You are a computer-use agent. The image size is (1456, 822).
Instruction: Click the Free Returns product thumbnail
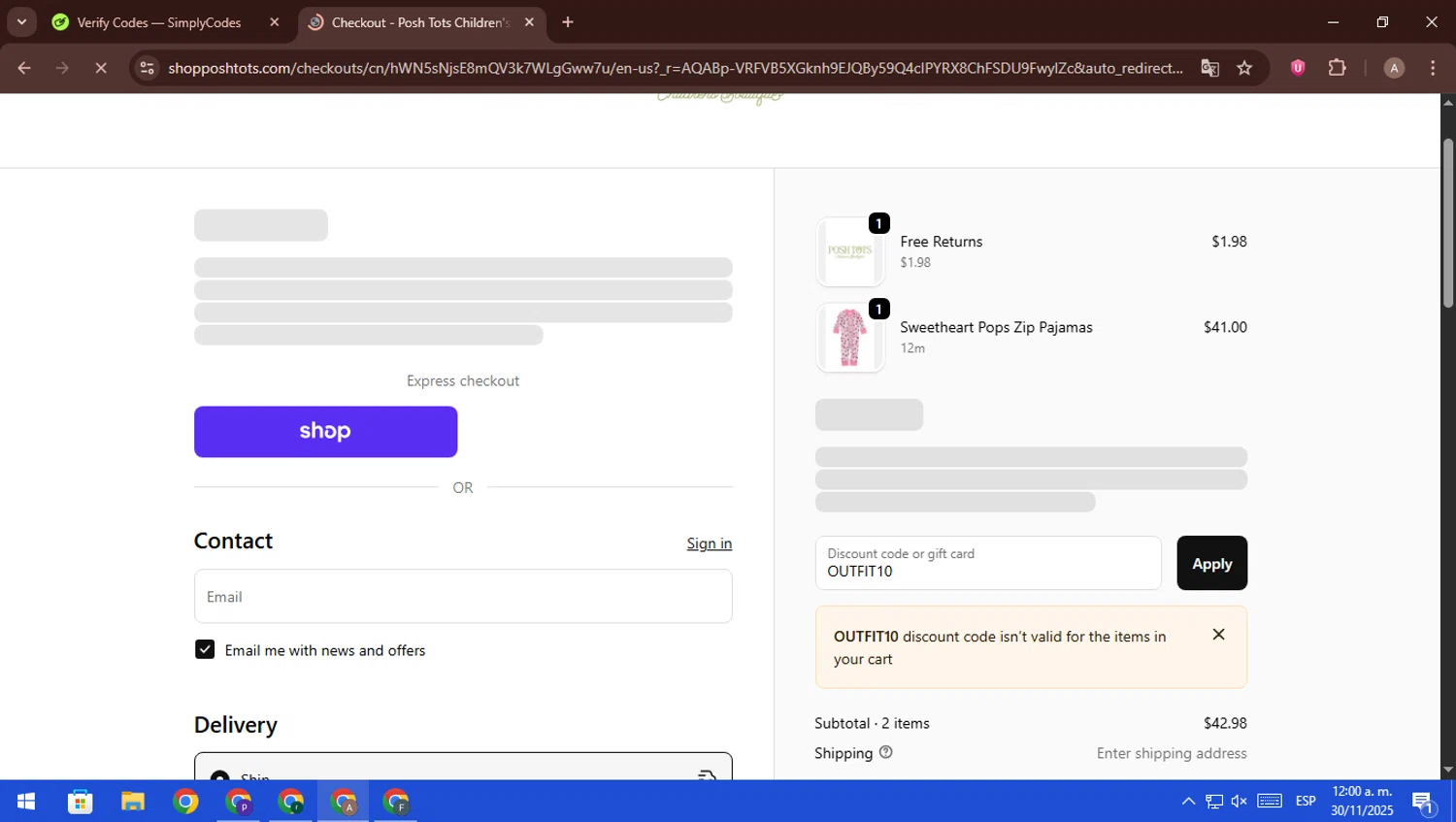(850, 251)
